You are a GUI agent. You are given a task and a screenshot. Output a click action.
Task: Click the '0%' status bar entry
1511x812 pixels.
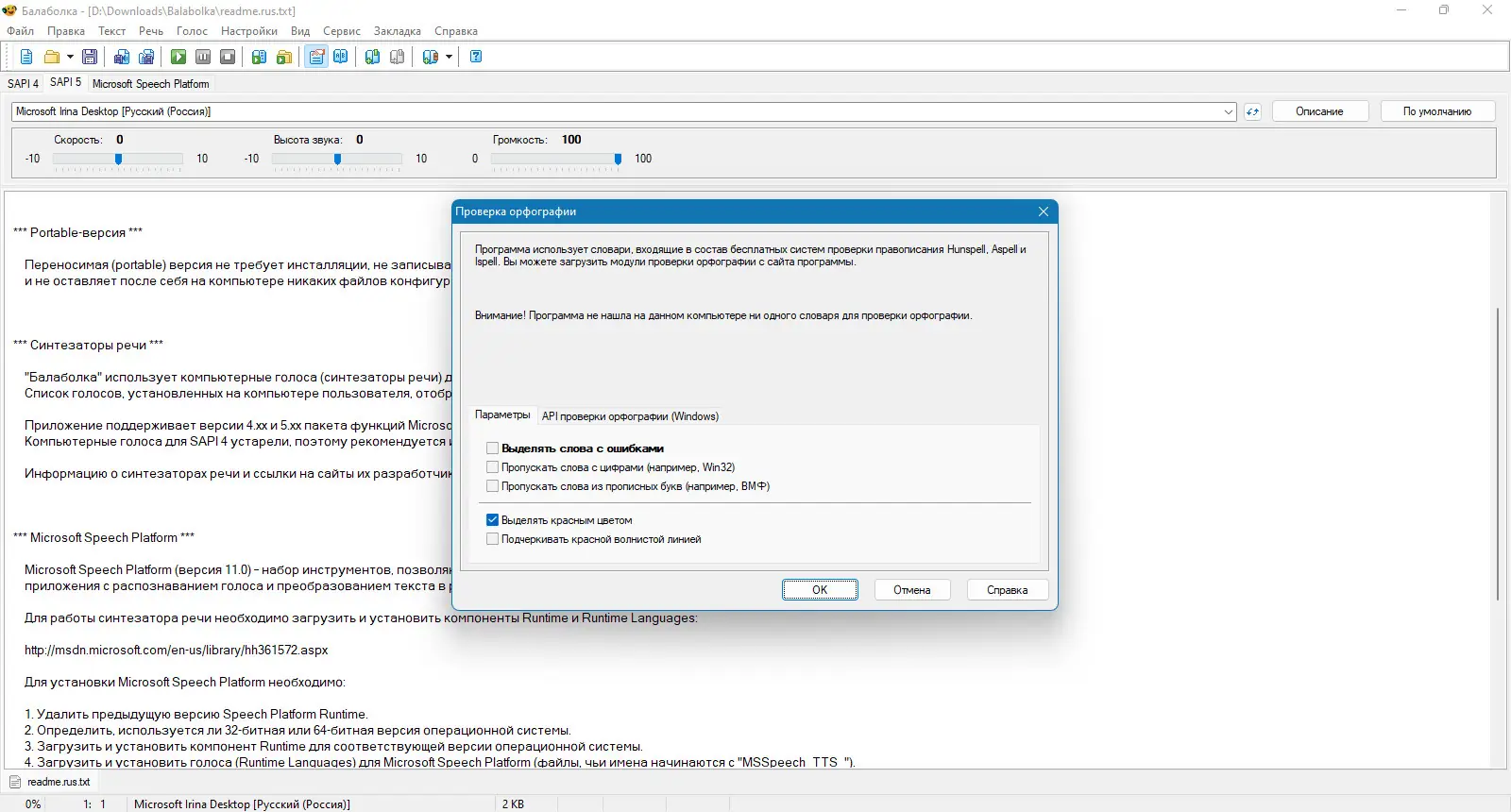point(33,804)
